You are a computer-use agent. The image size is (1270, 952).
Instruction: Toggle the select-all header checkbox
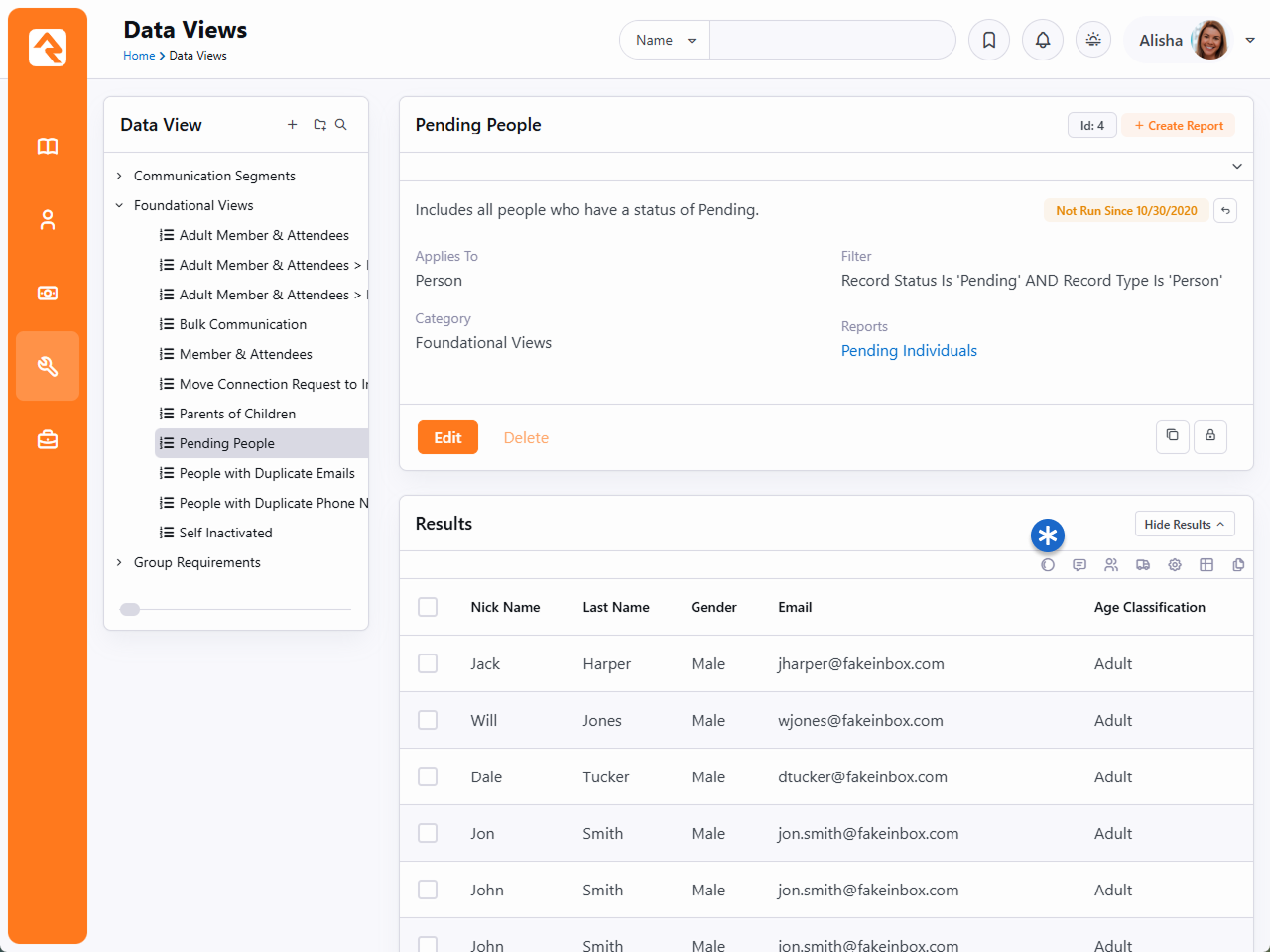(428, 607)
